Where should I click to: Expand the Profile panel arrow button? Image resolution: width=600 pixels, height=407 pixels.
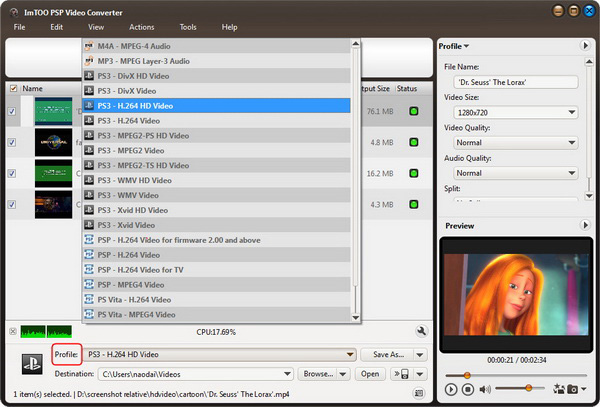pos(585,46)
